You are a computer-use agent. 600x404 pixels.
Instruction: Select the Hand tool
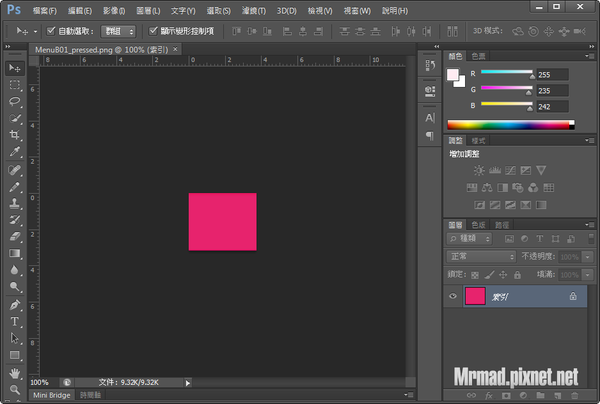(x=15, y=373)
